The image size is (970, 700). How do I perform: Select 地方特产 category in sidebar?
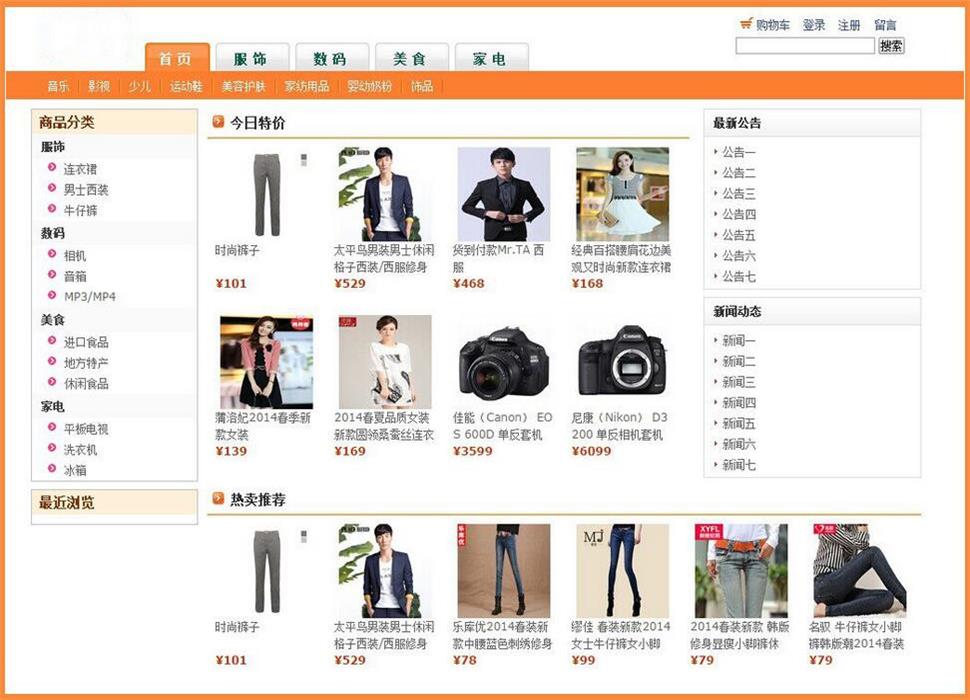point(86,363)
